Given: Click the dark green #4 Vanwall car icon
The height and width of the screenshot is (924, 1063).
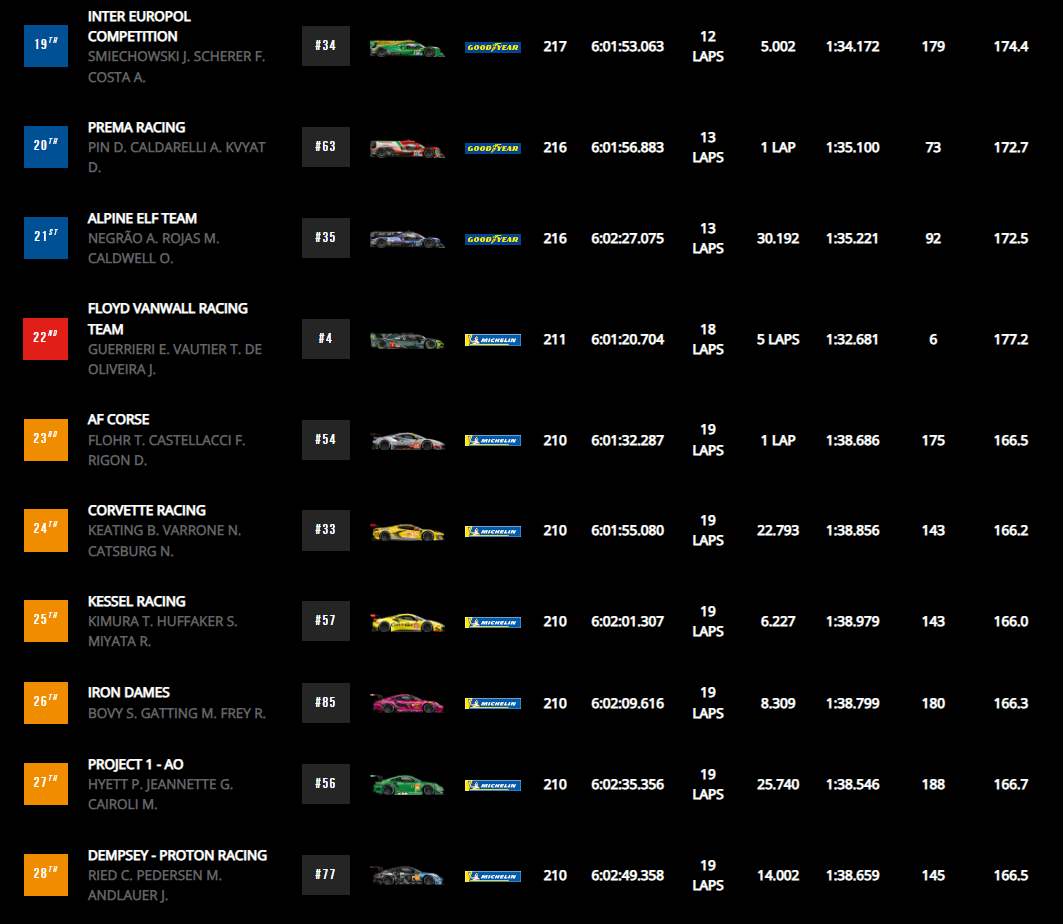Looking at the screenshot, I should coord(407,340).
